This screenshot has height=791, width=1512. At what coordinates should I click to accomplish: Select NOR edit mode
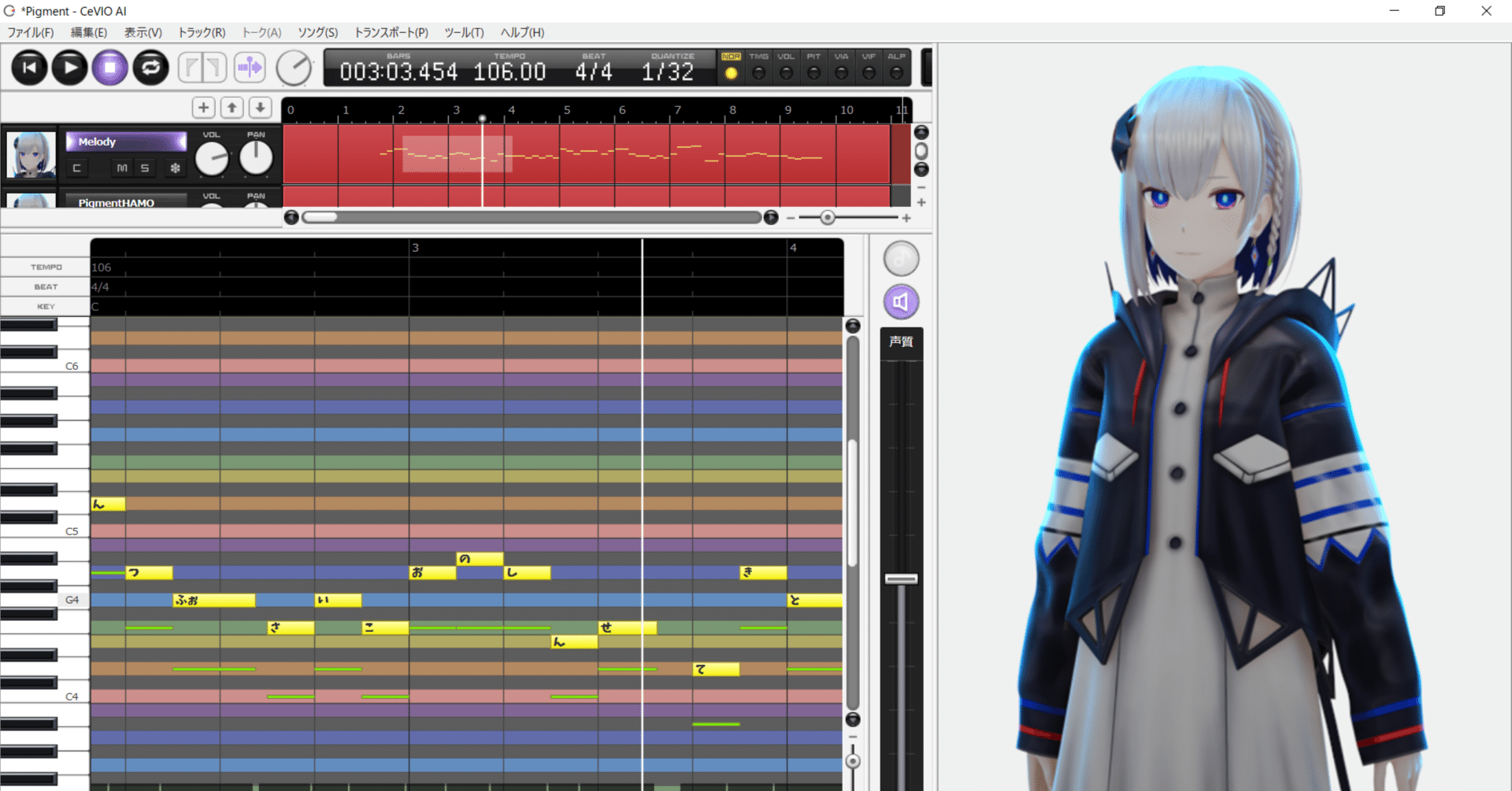tap(732, 67)
